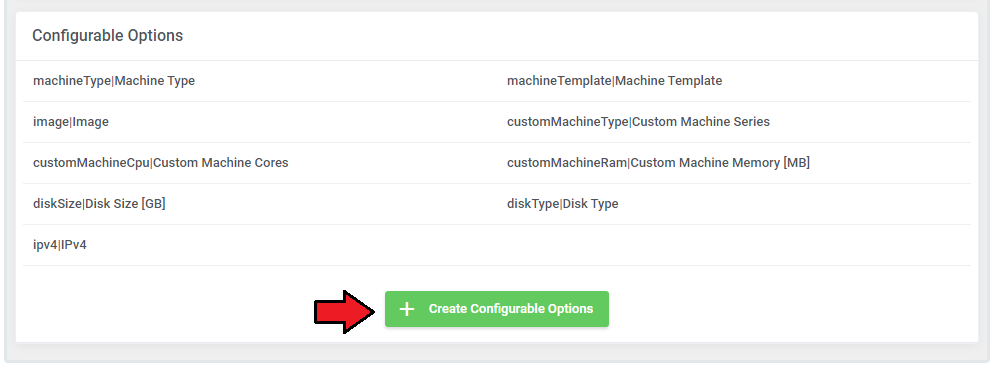Click the ipv4|IPv4 option text
The height and width of the screenshot is (369, 998).
pos(60,244)
